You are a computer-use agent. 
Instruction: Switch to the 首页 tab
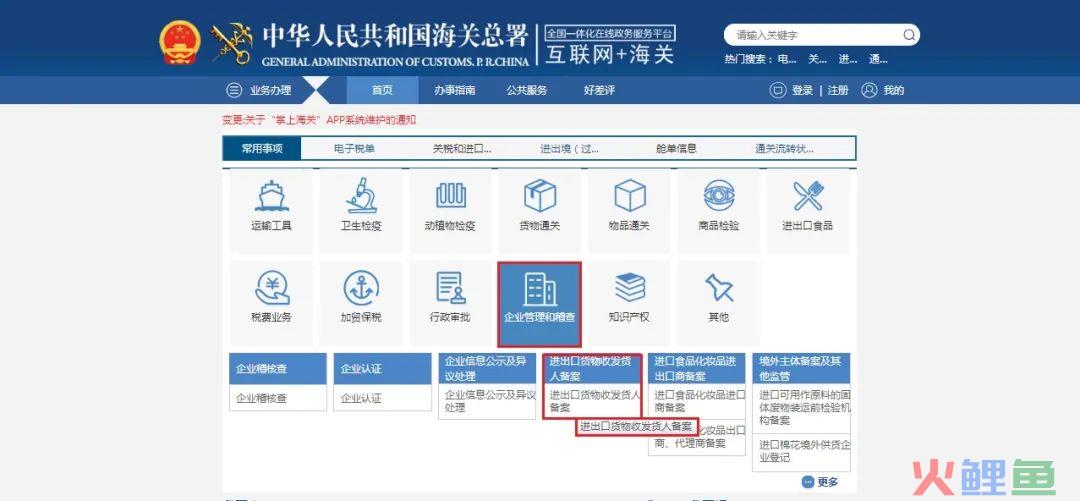382,90
